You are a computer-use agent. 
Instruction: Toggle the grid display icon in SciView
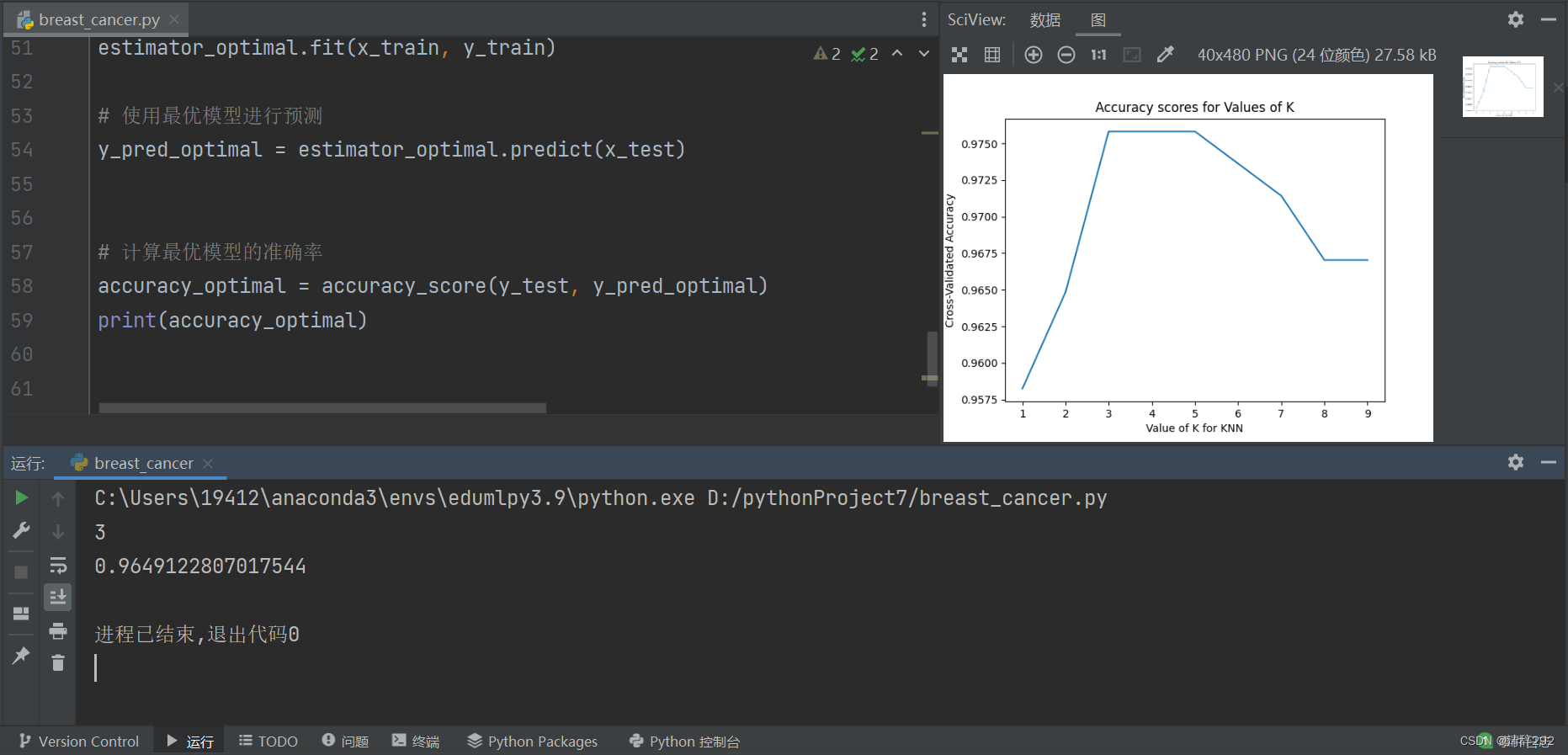992,55
